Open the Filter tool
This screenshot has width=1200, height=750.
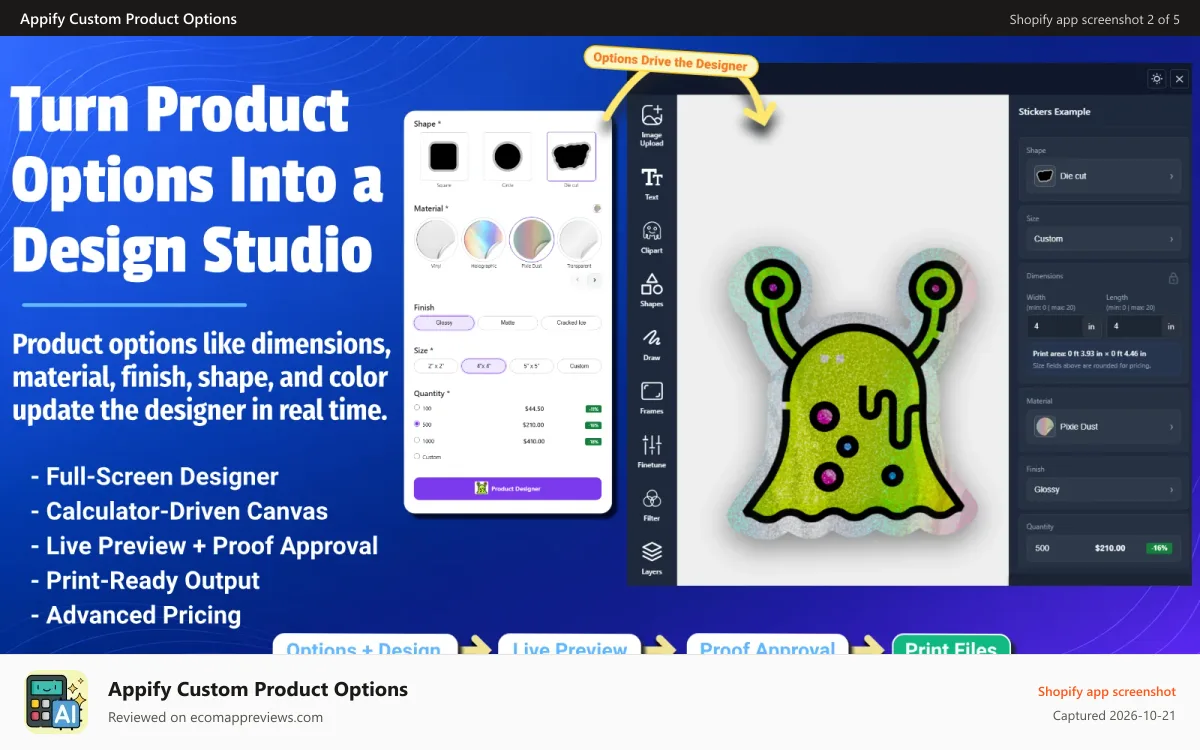tap(652, 505)
